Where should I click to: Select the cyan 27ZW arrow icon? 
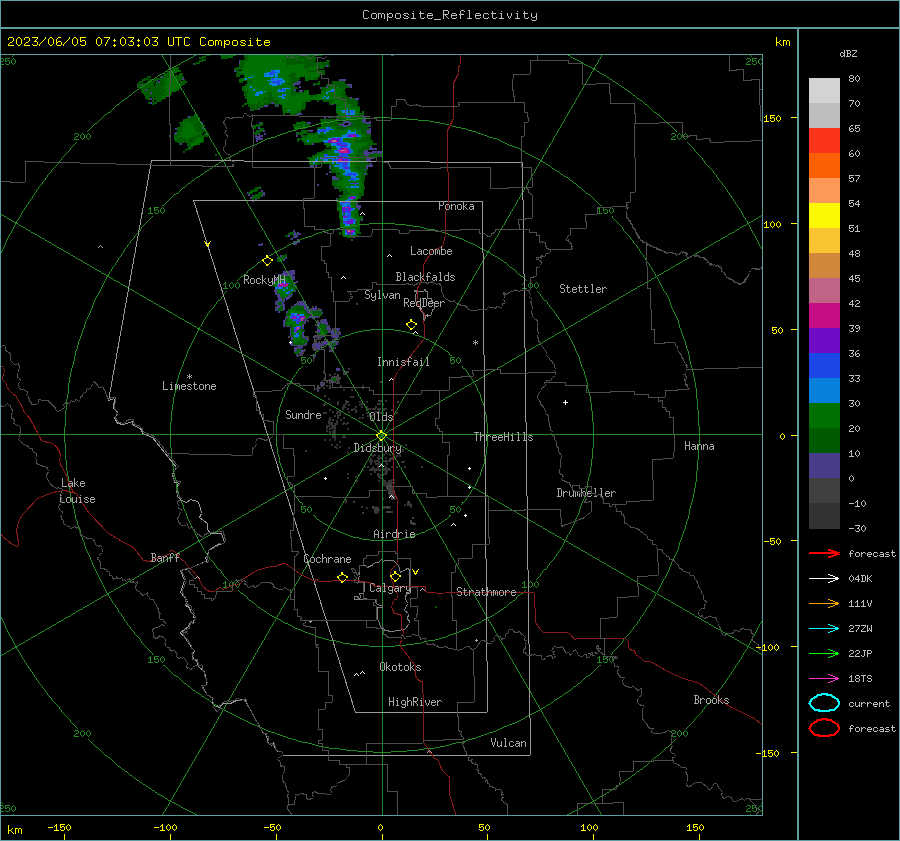(824, 629)
